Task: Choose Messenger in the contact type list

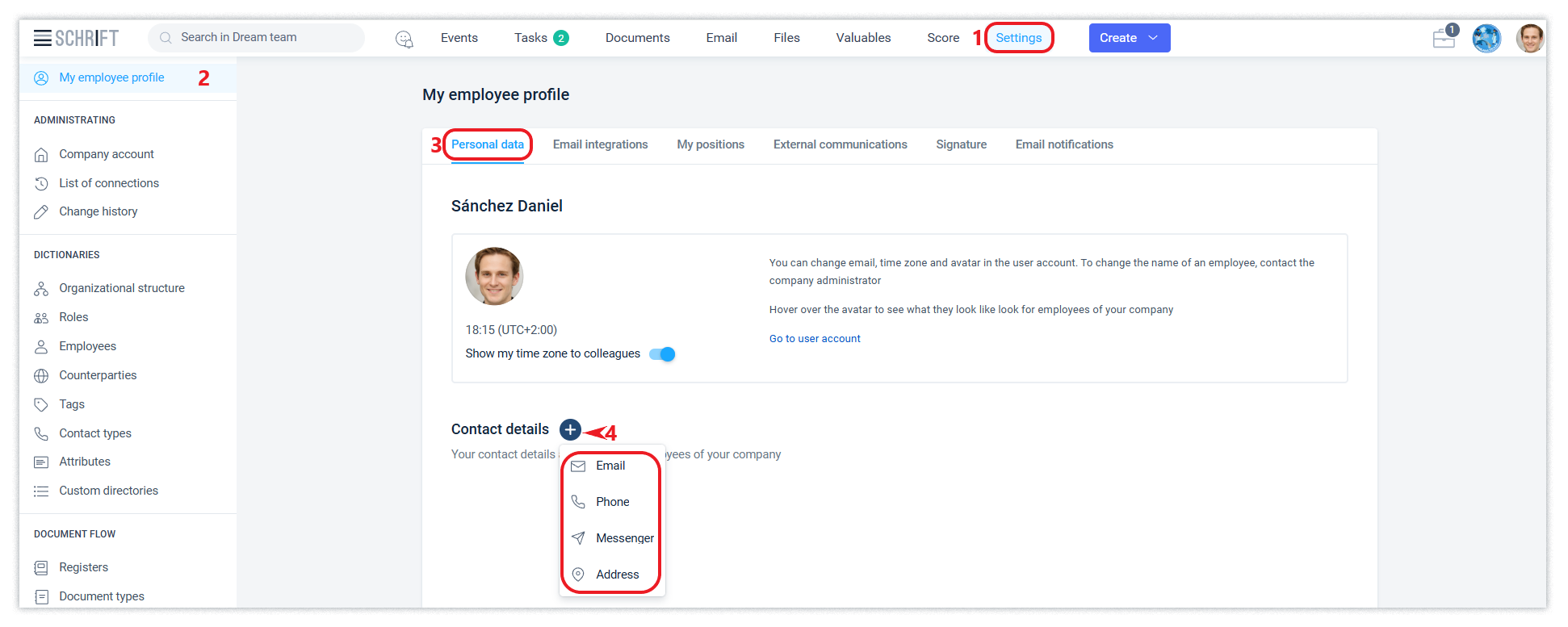Action: 624,538
